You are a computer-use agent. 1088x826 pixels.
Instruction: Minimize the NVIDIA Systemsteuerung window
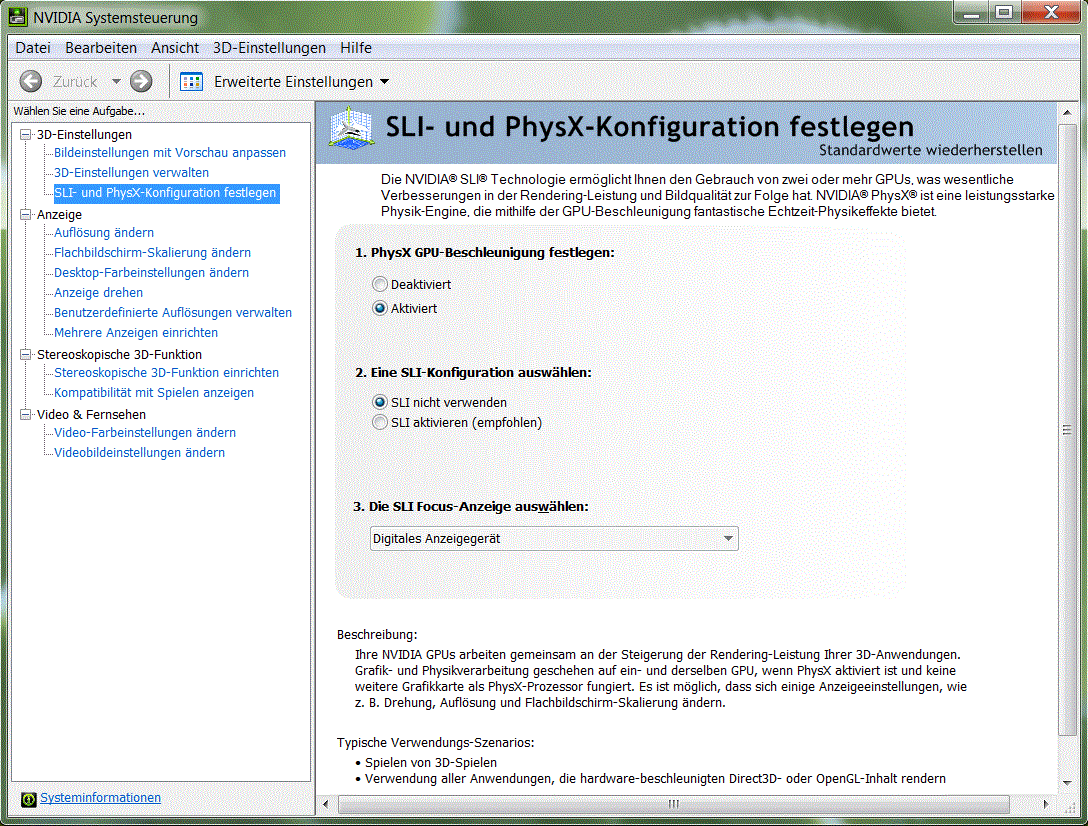[x=971, y=12]
